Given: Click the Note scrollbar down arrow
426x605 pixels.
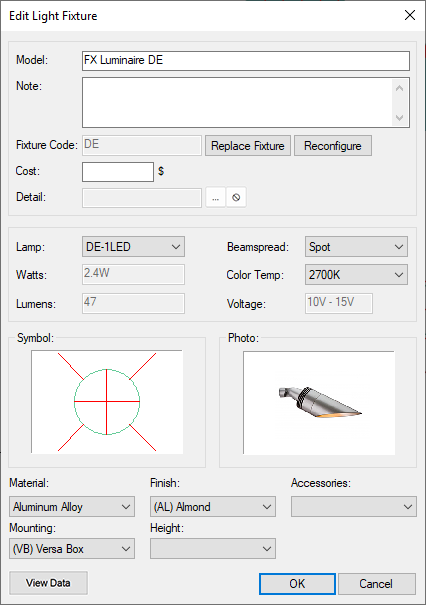Looking at the screenshot, I should (x=400, y=117).
